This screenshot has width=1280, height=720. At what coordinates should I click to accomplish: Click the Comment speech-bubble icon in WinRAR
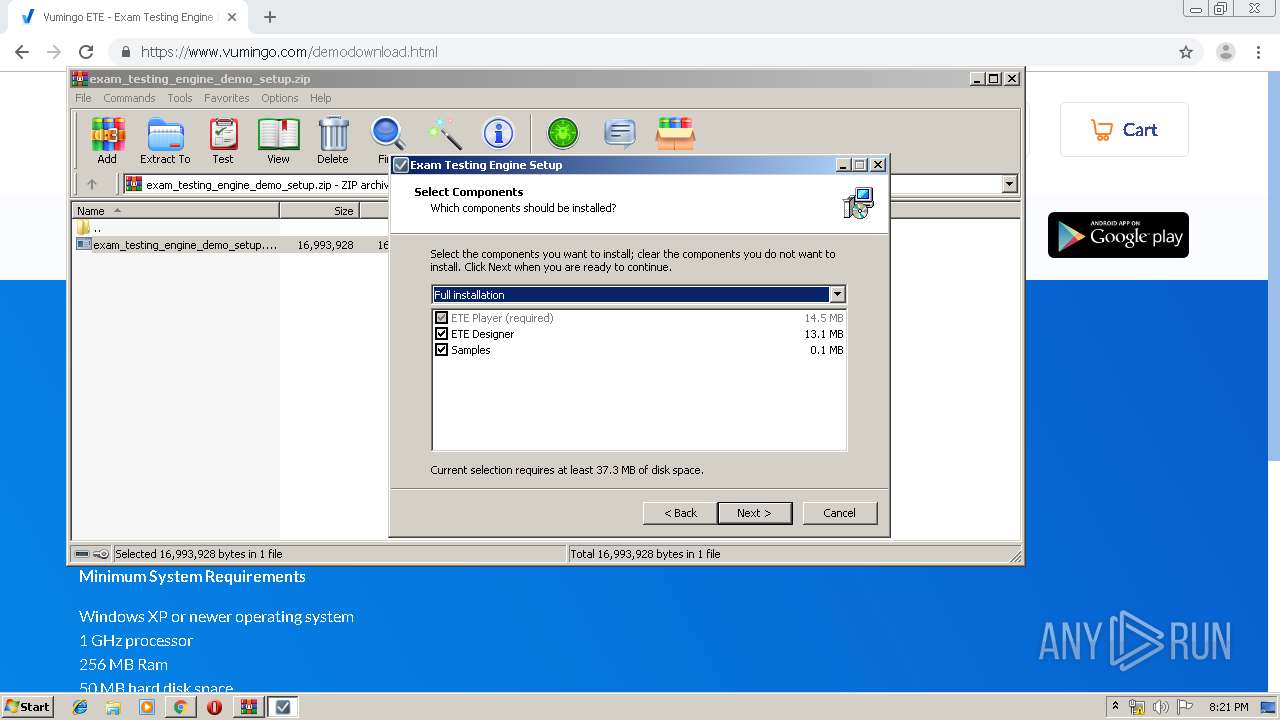[x=620, y=133]
